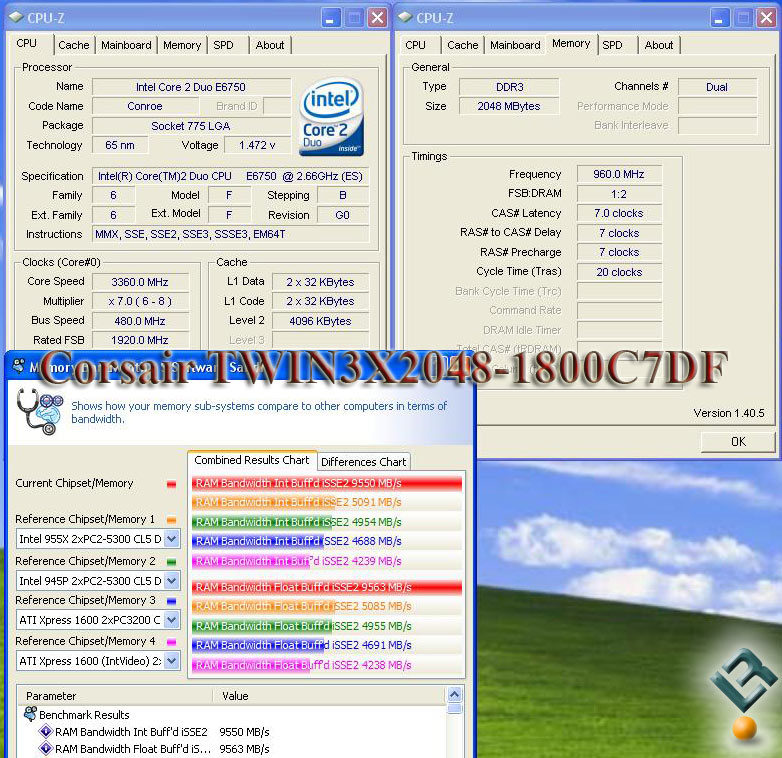Open About tab in left CPU-Z window
This screenshot has height=758, width=782.
(x=270, y=45)
